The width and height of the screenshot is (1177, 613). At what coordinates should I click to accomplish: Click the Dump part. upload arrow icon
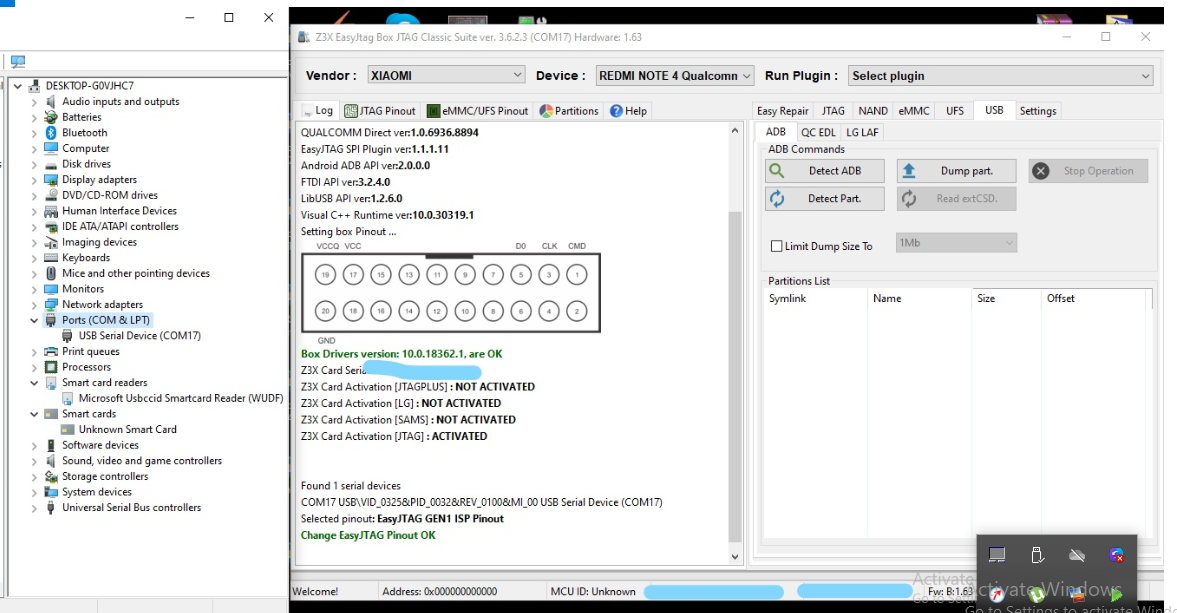pyautogui.click(x=909, y=171)
